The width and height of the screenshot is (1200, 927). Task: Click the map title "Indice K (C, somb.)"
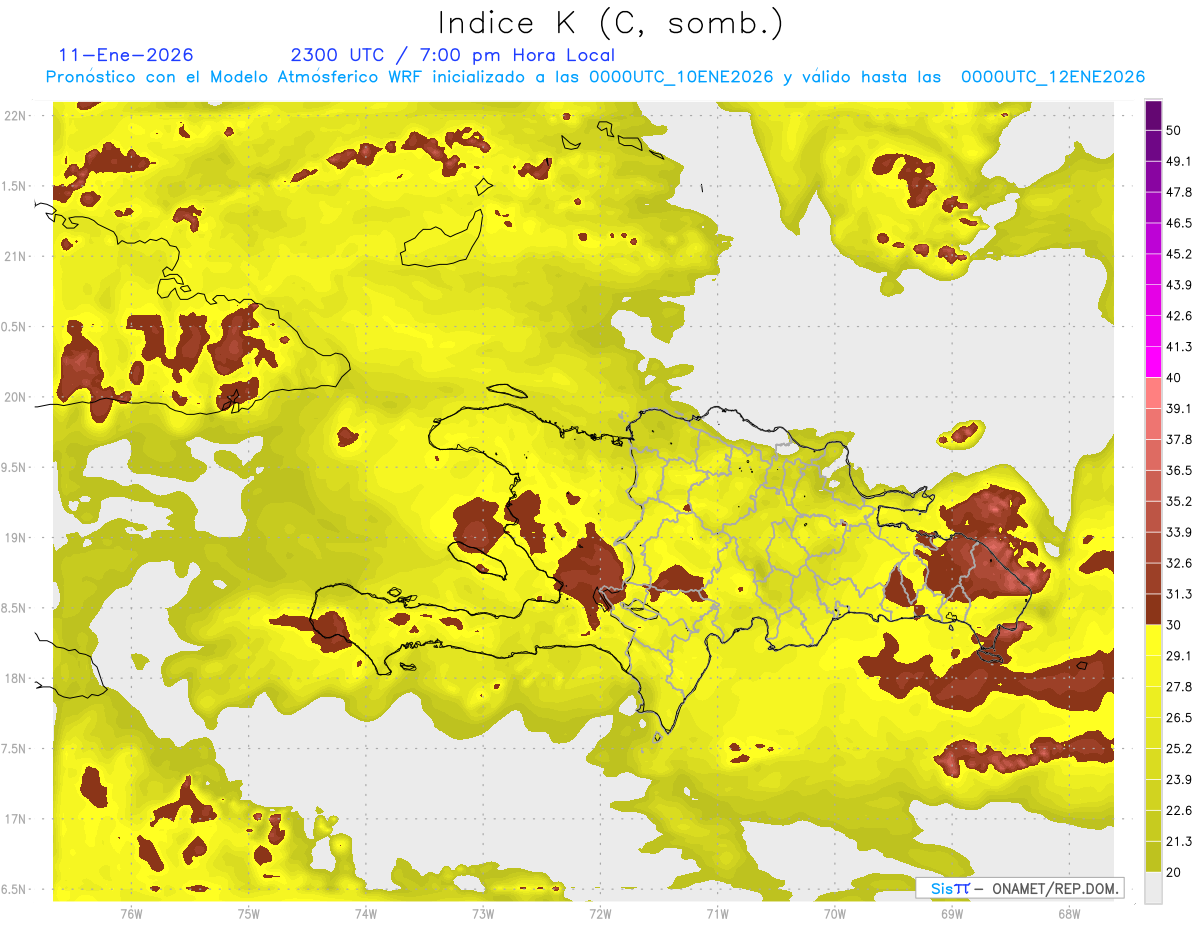coord(611,23)
